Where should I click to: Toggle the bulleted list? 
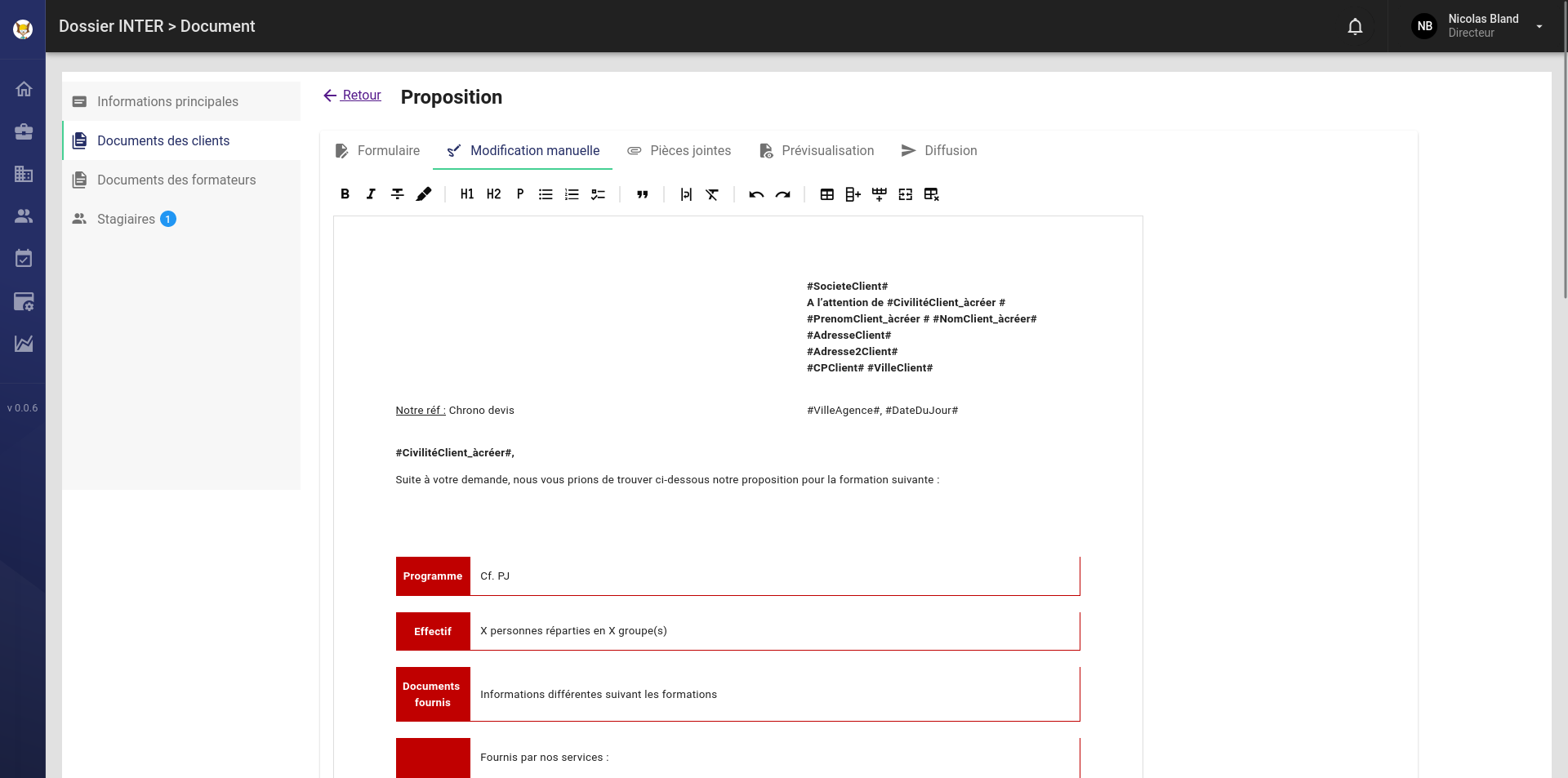point(546,194)
